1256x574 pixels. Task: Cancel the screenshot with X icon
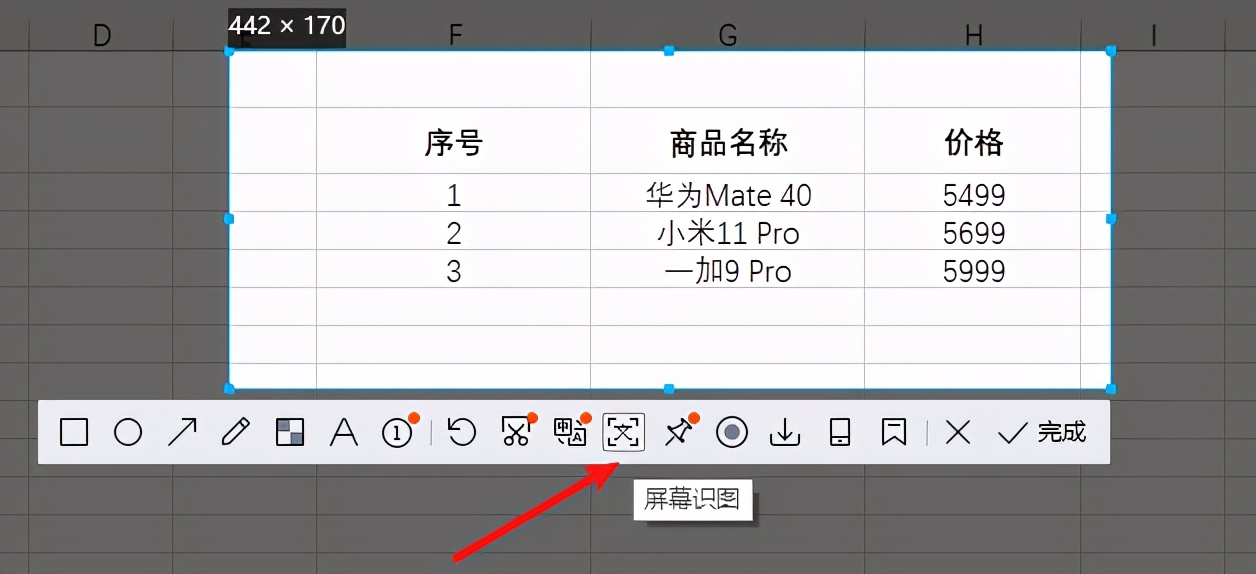pyautogui.click(x=958, y=432)
